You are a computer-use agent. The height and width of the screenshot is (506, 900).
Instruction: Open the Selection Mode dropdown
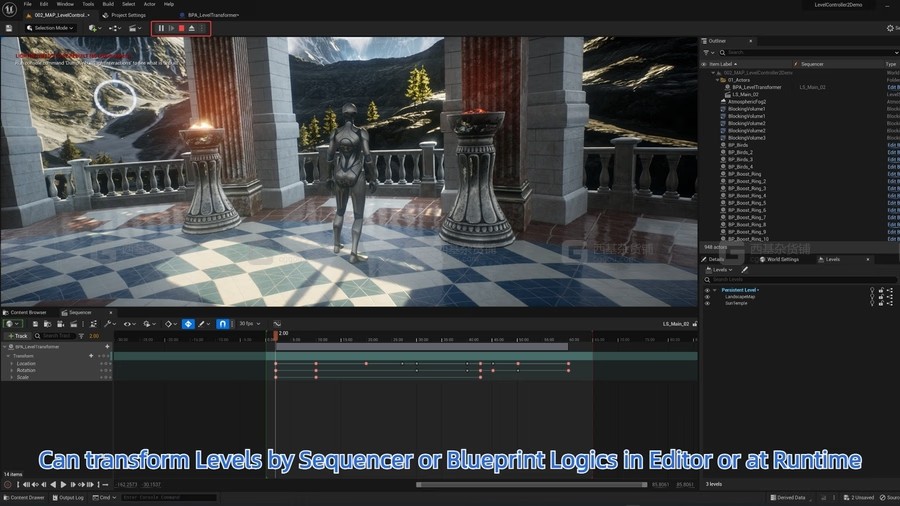click(x=48, y=28)
